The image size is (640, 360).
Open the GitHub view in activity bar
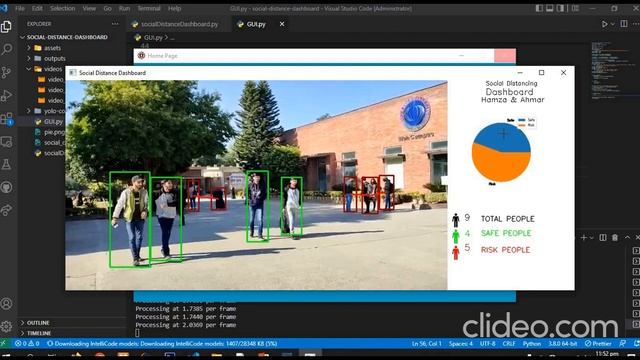(6, 187)
